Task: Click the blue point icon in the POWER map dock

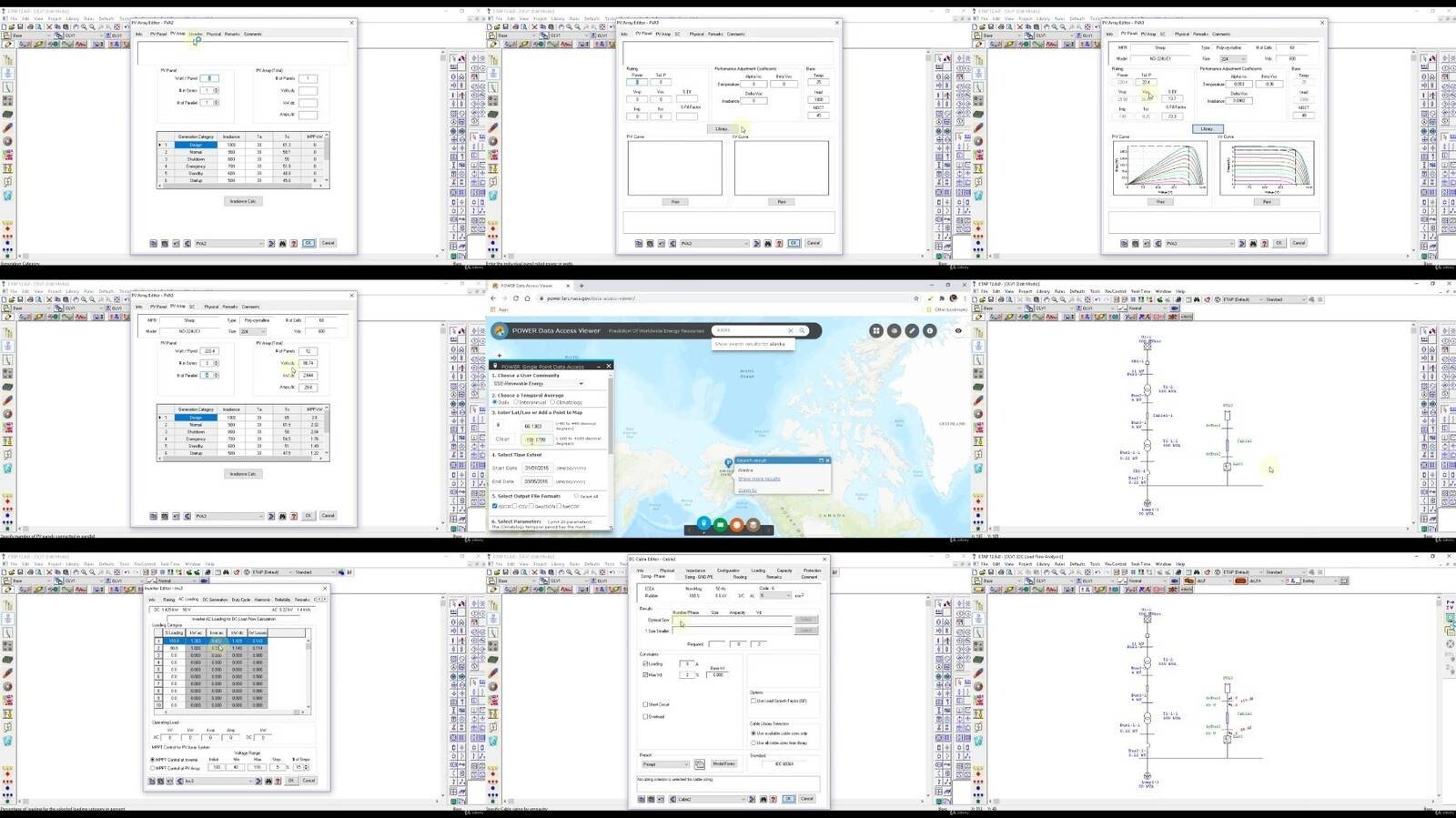Action: 703,524
